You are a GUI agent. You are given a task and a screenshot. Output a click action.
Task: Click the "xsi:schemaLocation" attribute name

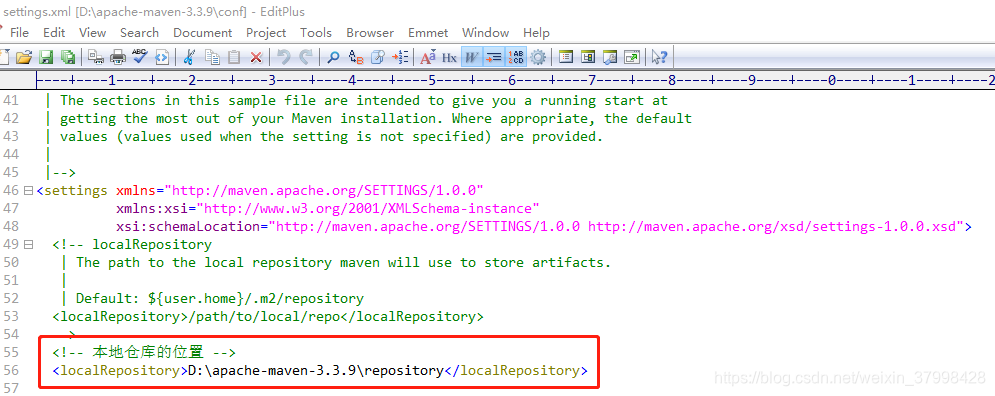coord(188,227)
